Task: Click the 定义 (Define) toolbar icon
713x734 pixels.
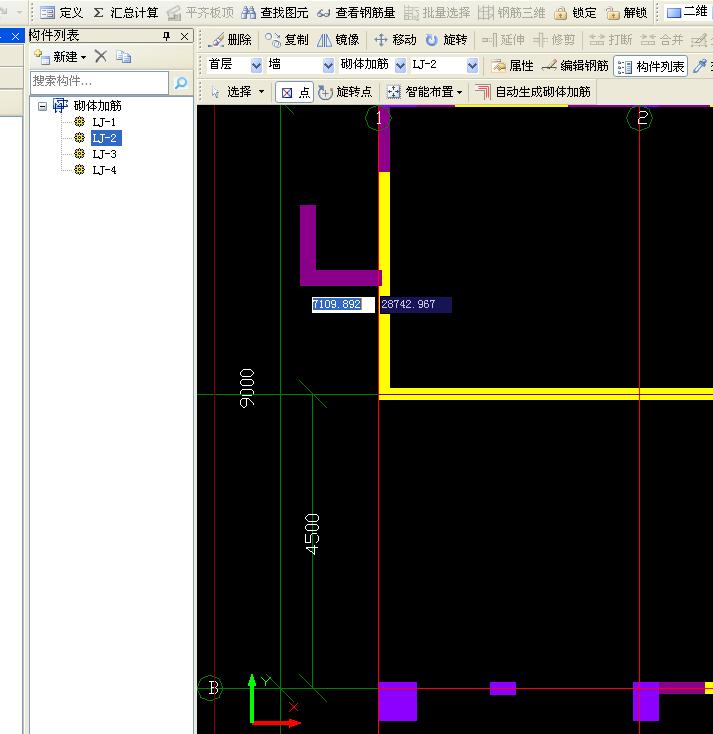Action: 61,13
